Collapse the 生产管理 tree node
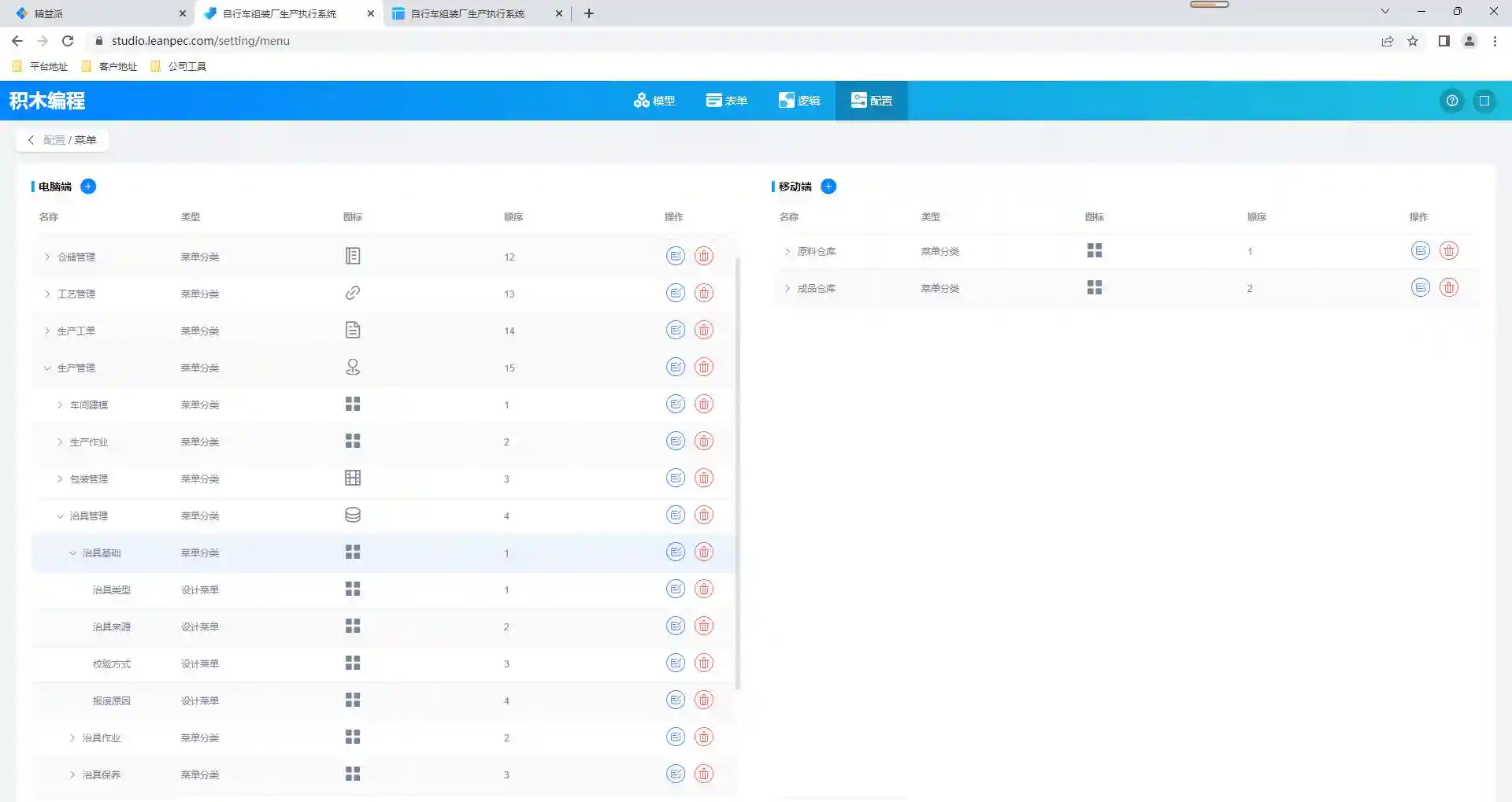Image resolution: width=1512 pixels, height=802 pixels. click(x=47, y=368)
